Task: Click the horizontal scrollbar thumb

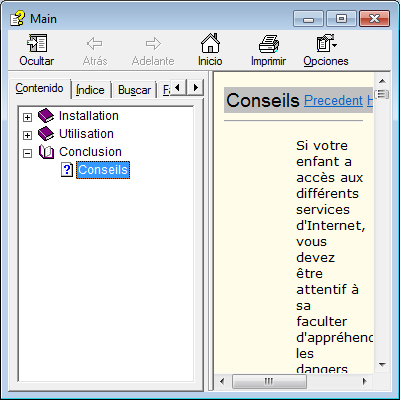Action: pos(269,381)
